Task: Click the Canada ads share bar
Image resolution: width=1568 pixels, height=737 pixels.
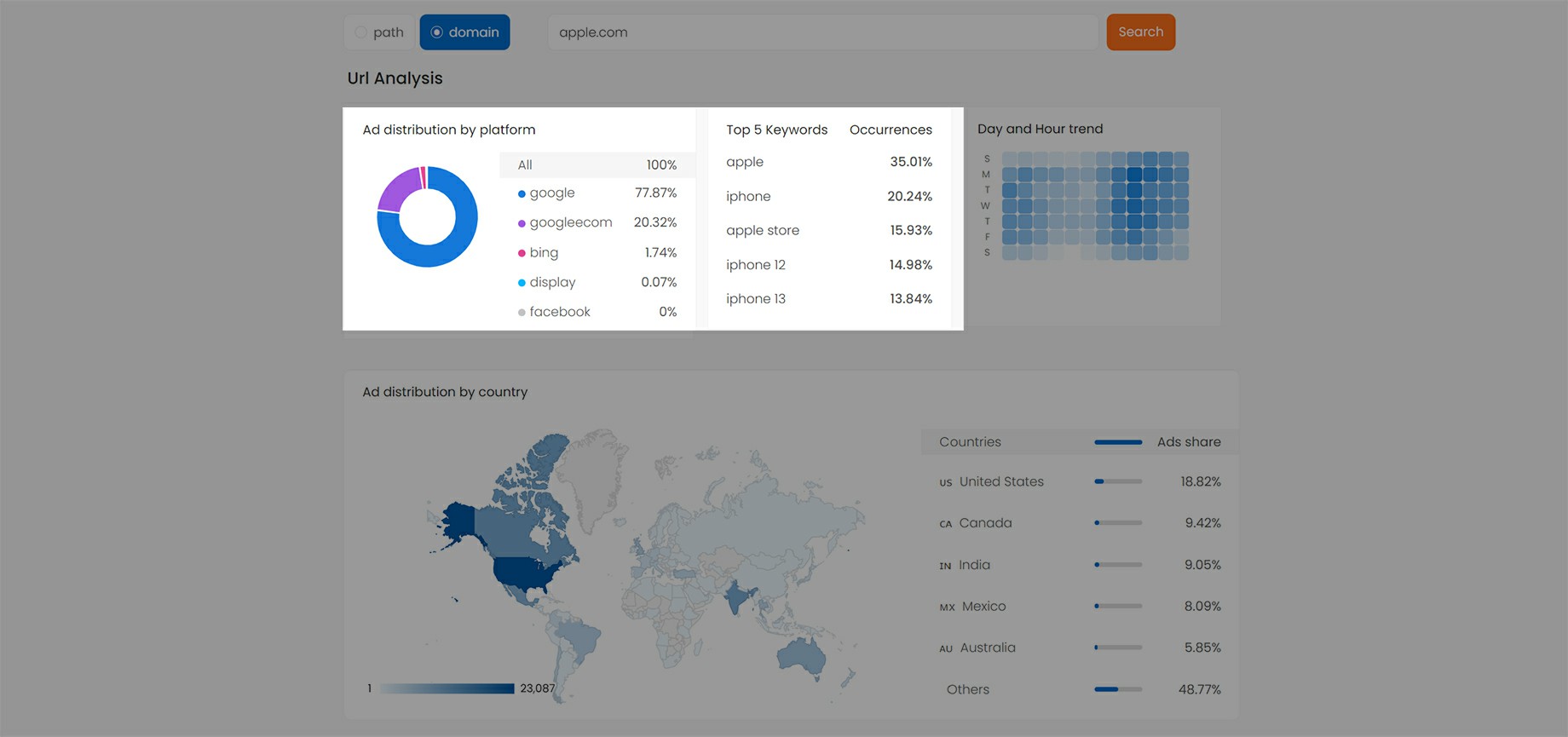Action: point(1118,523)
